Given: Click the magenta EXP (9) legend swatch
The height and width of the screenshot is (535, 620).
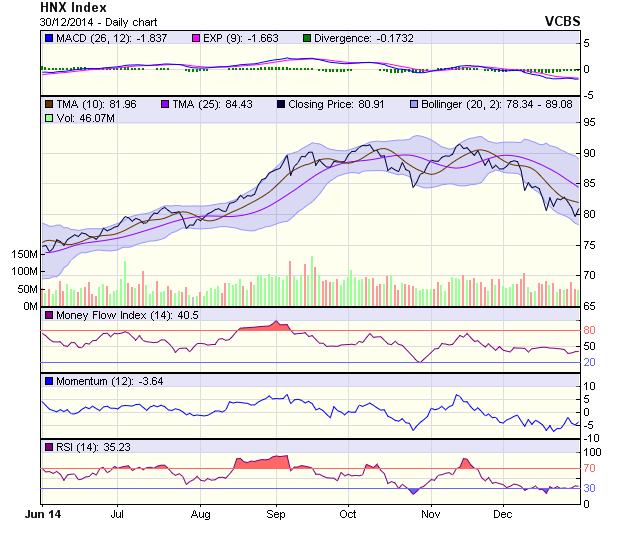Looking at the screenshot, I should (x=196, y=38).
